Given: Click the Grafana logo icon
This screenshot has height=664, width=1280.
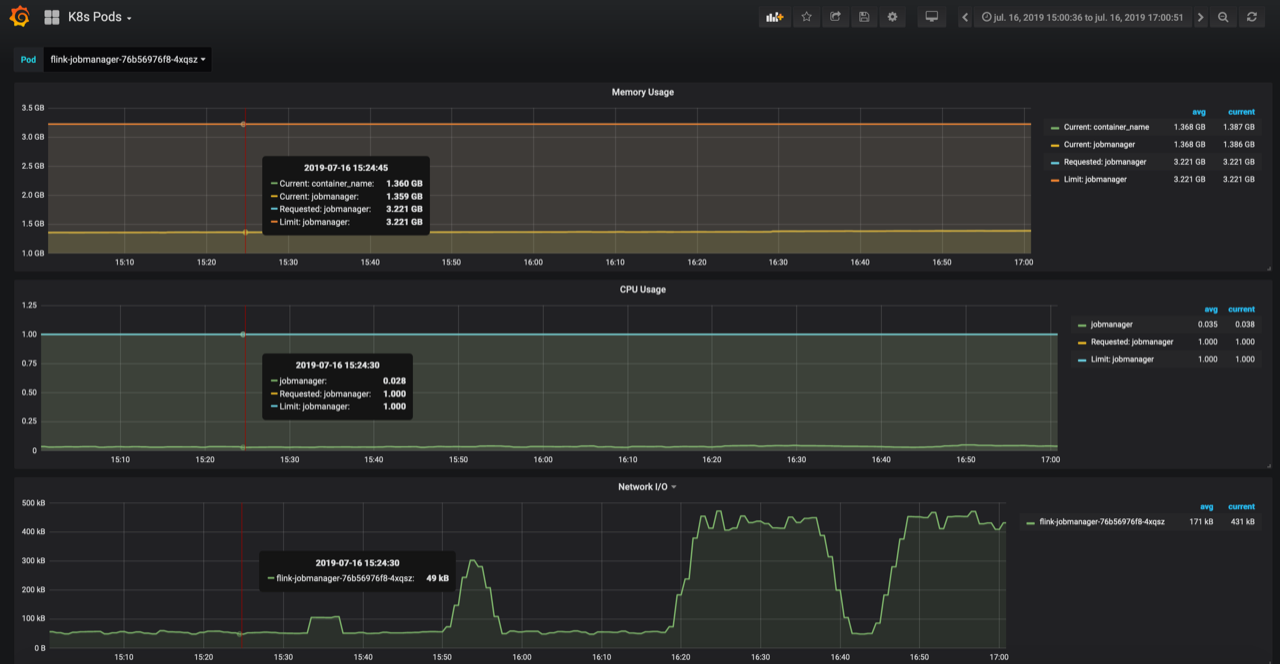Looking at the screenshot, I should (19, 17).
